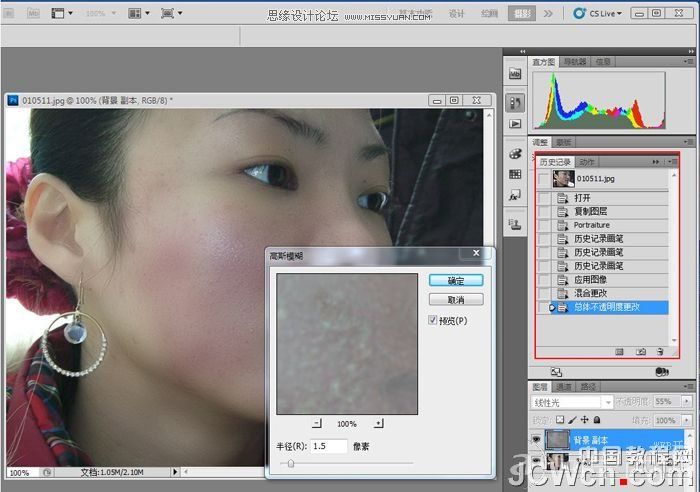Screen dimensions: 700x492
Task: Zoom in the Gaussian Blur preview
Action: click(x=379, y=423)
